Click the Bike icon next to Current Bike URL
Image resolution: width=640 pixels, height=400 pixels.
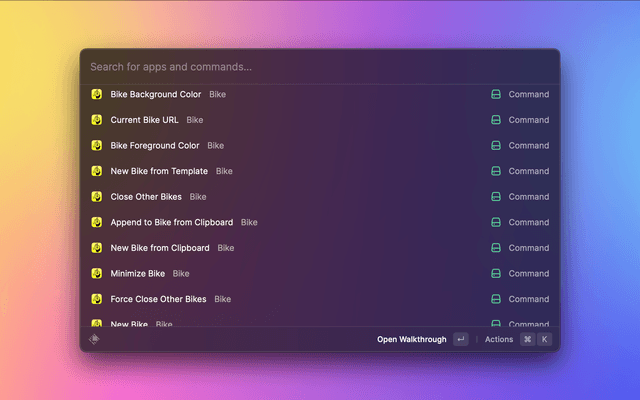[x=97, y=120]
